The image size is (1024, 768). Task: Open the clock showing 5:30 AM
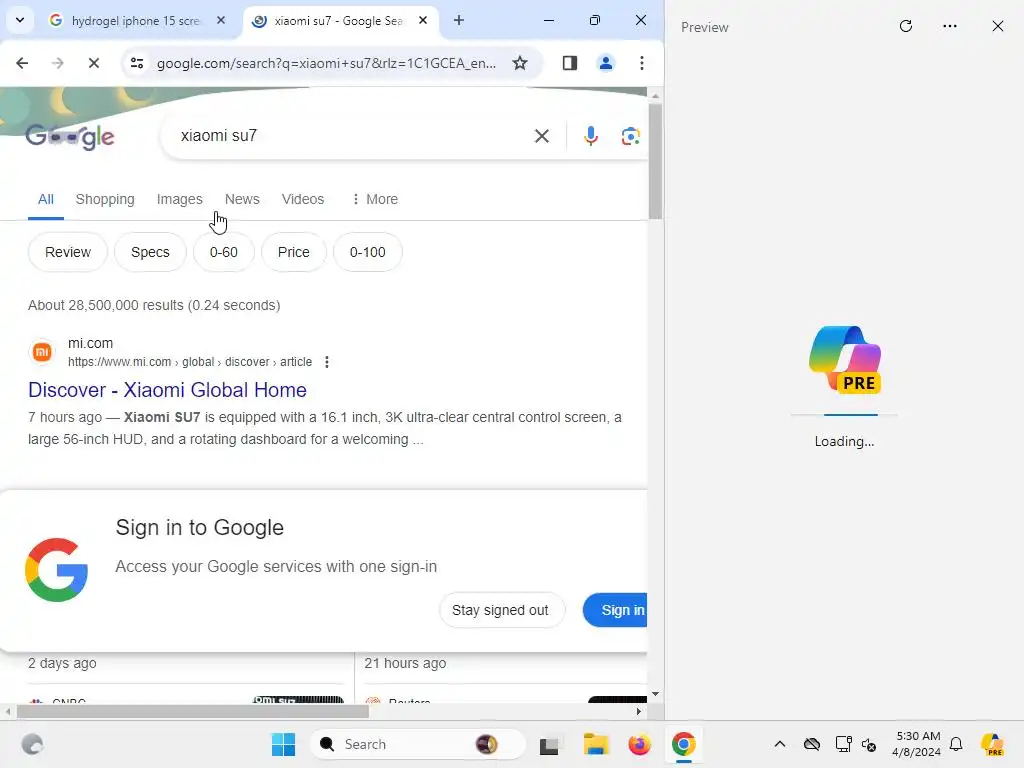pos(917,744)
